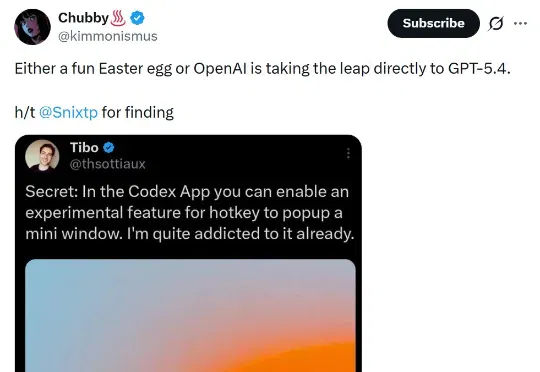This screenshot has height=372, width=540.
Task: Subscribe to Chubby
Action: [434, 23]
